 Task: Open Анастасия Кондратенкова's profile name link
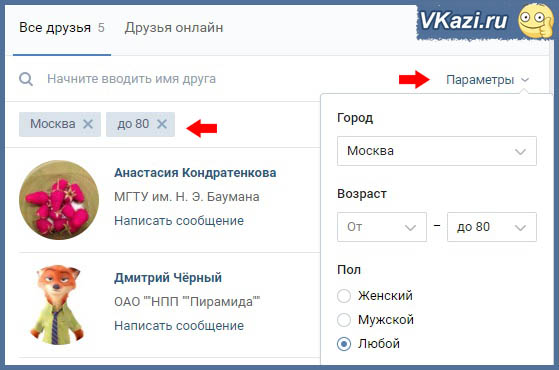[195, 173]
